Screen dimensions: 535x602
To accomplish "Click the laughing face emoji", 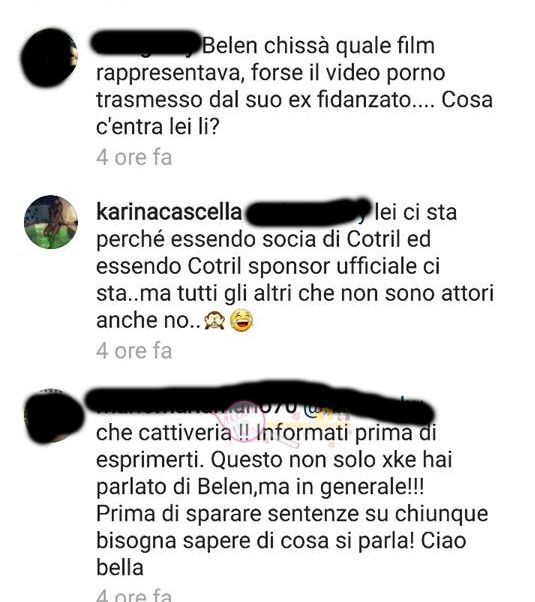I will point(242,320).
